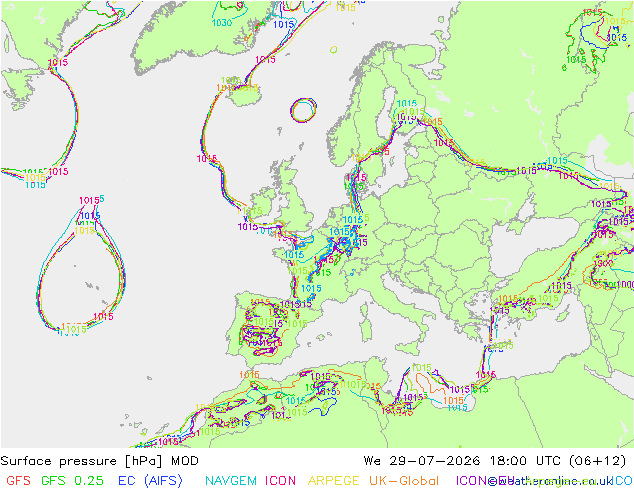Click the cyan 1030 isobar label near Greenland

[x=222, y=23]
